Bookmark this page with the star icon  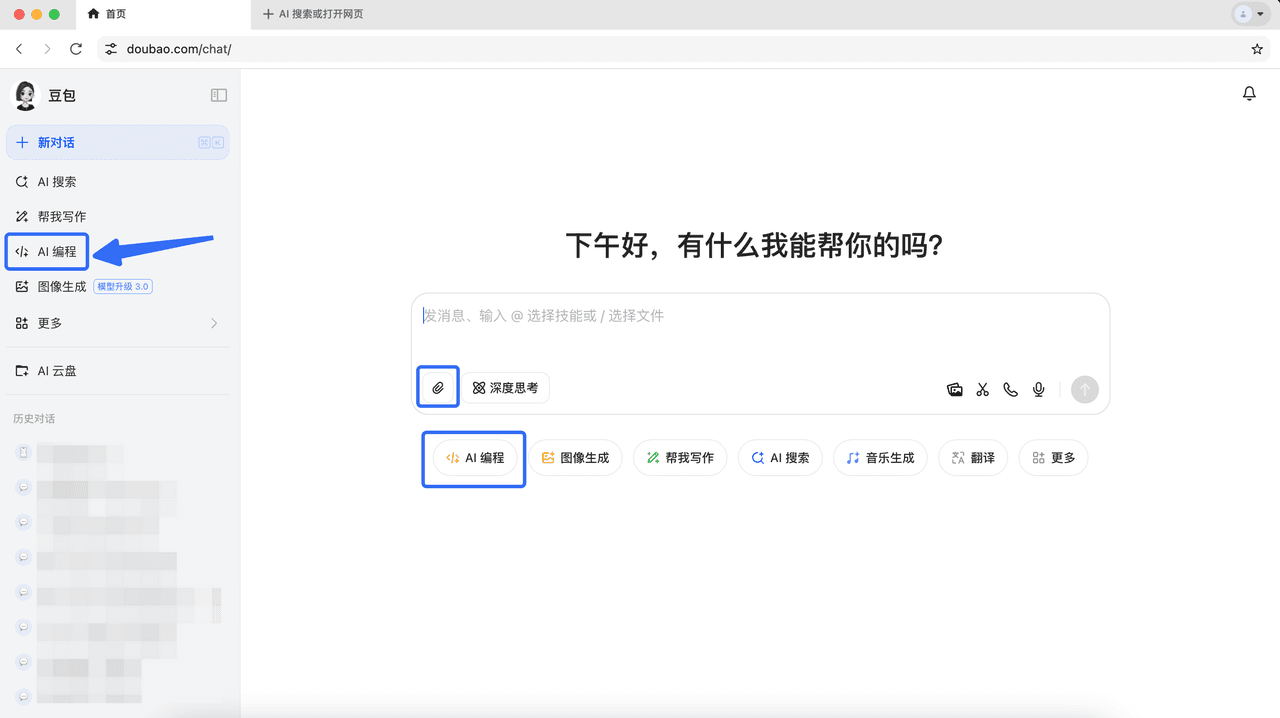(1257, 49)
